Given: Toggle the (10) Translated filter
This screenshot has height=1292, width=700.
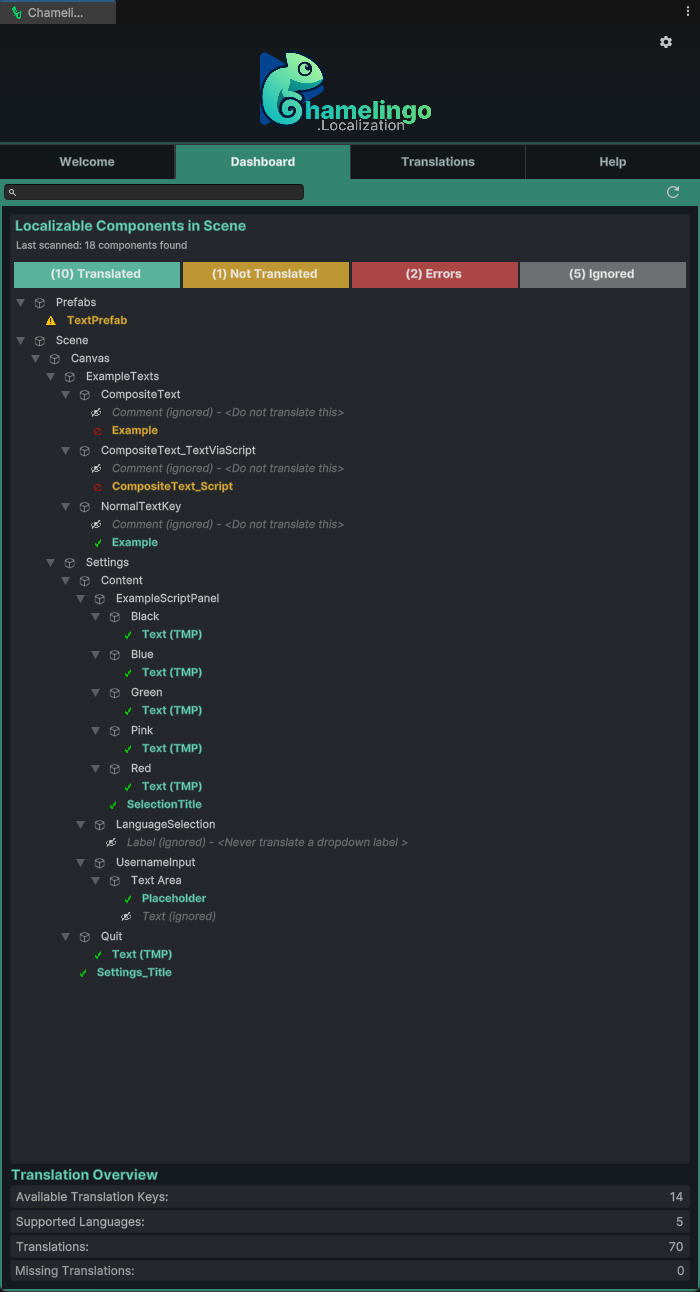Looking at the screenshot, I should point(96,274).
